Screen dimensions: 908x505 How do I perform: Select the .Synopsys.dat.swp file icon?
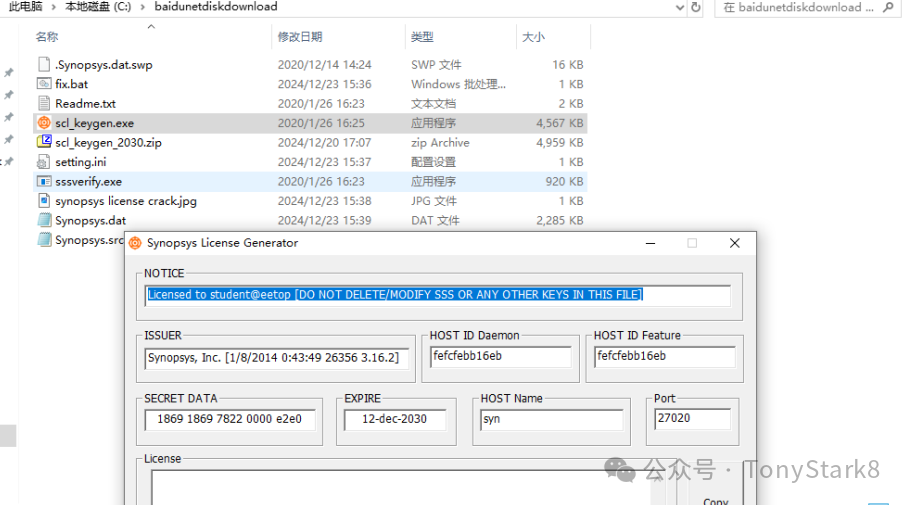[44, 64]
